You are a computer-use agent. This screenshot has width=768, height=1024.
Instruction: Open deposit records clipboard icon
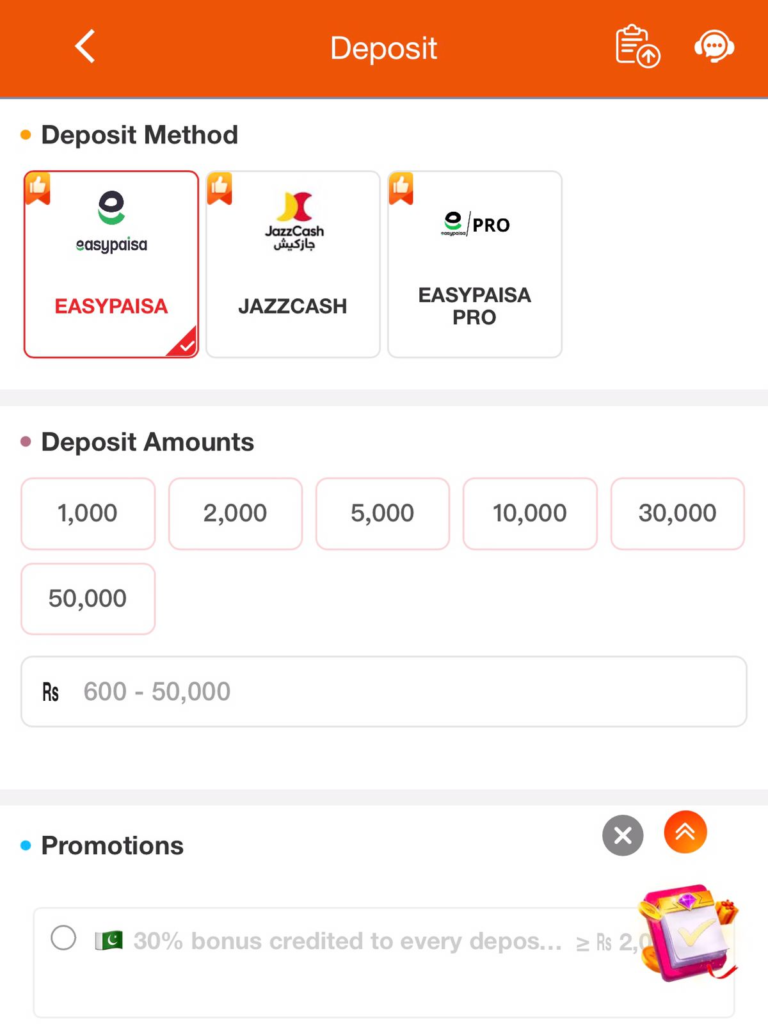[637, 47]
